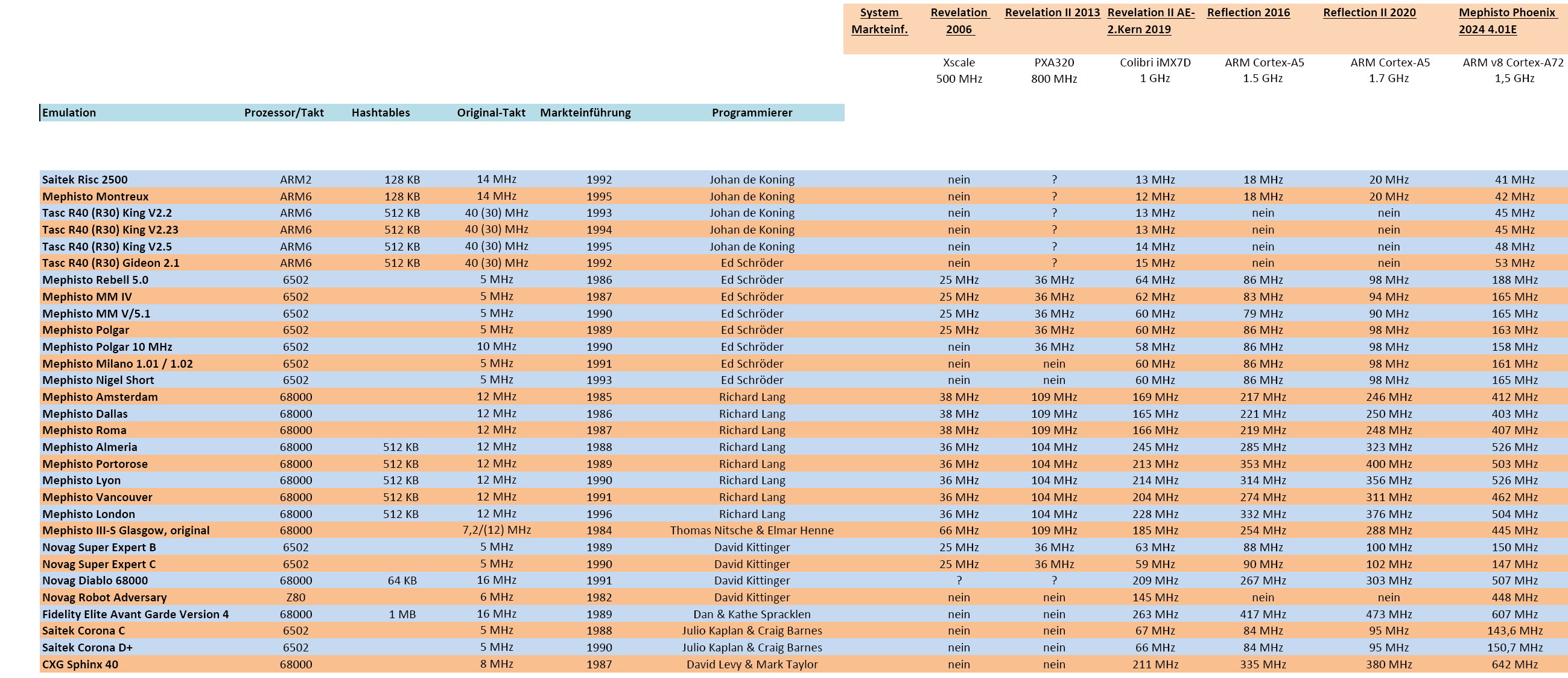Select the 1 MB hashtable cell
Viewport: 1568px width, 678px height.
point(402,615)
